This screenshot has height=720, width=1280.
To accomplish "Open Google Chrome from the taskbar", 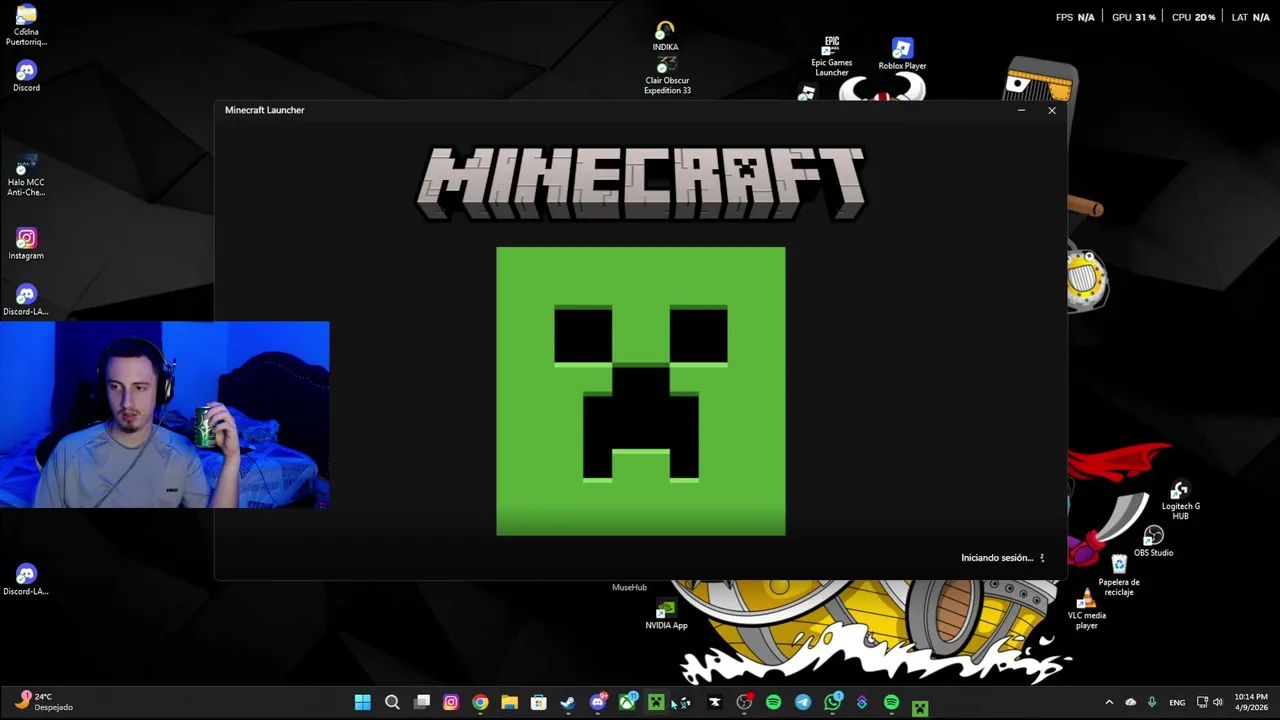I will [x=480, y=703].
